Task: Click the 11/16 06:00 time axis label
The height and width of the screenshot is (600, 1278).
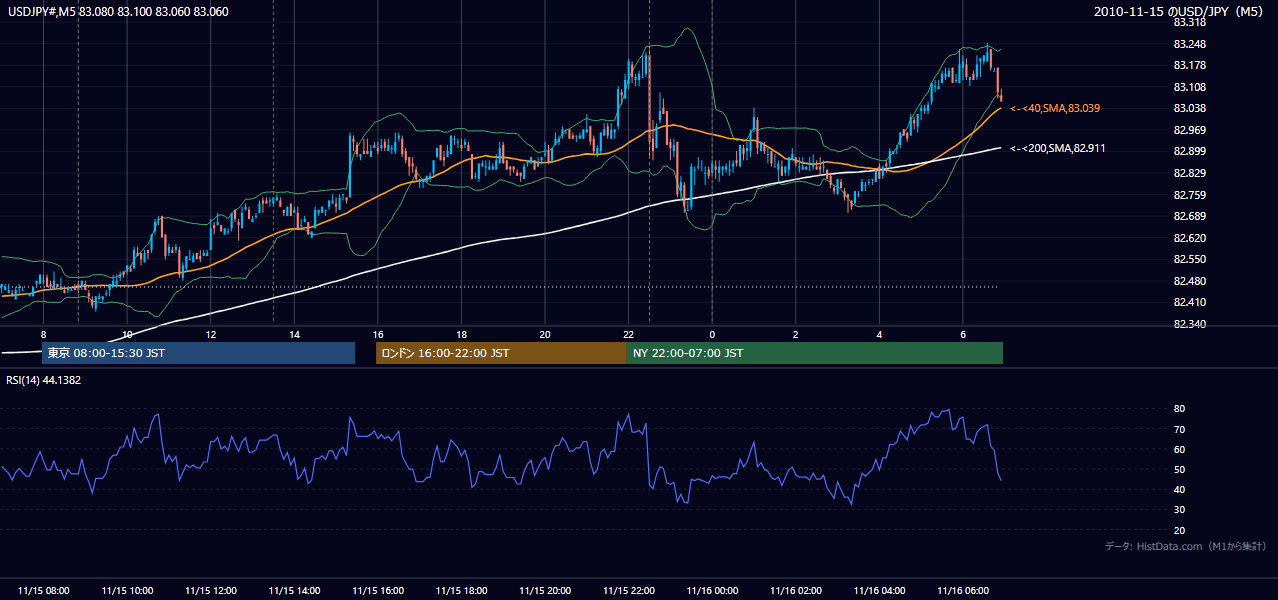Action: click(963, 591)
